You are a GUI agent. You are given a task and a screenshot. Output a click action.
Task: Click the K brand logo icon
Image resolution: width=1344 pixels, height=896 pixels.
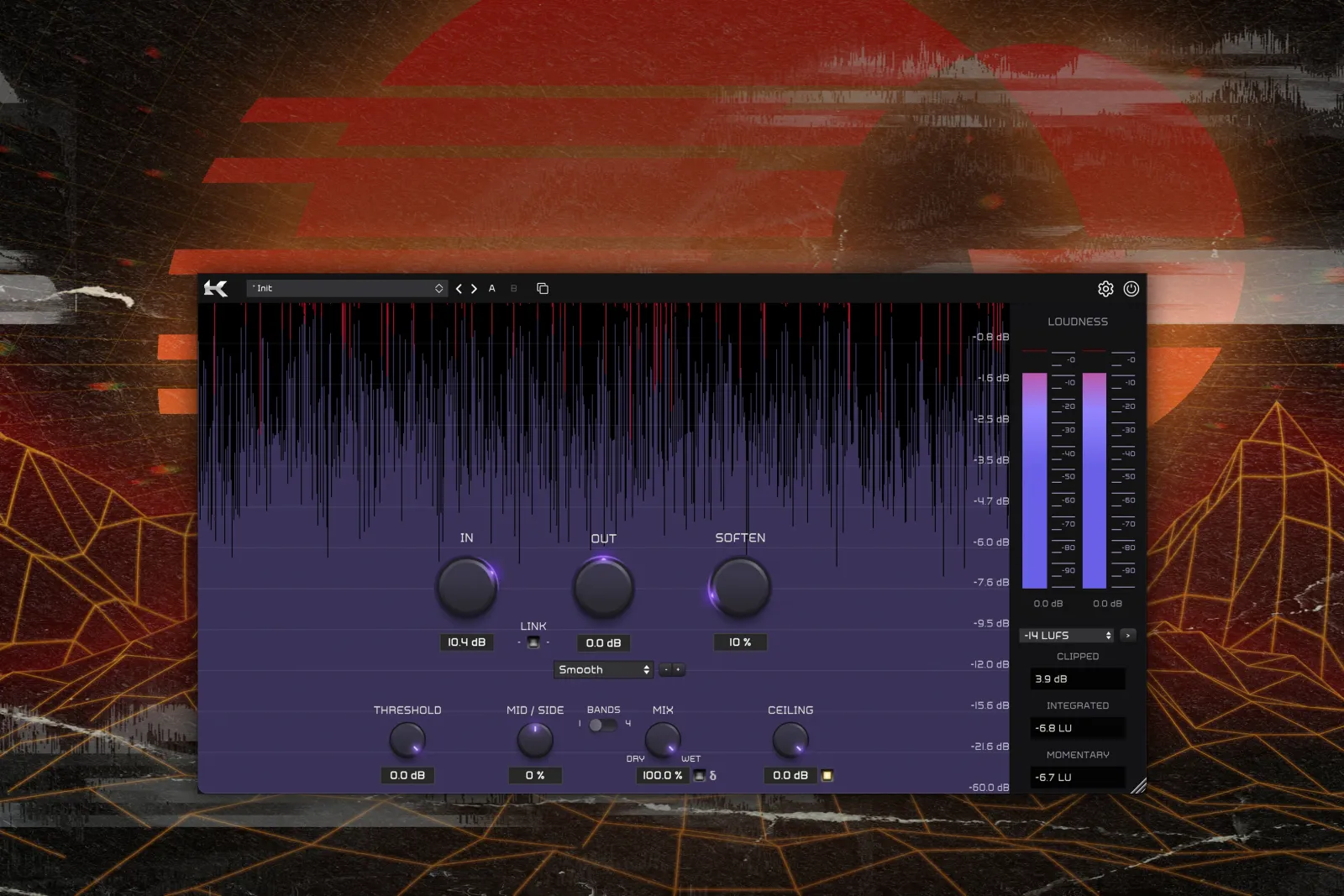[x=216, y=289]
